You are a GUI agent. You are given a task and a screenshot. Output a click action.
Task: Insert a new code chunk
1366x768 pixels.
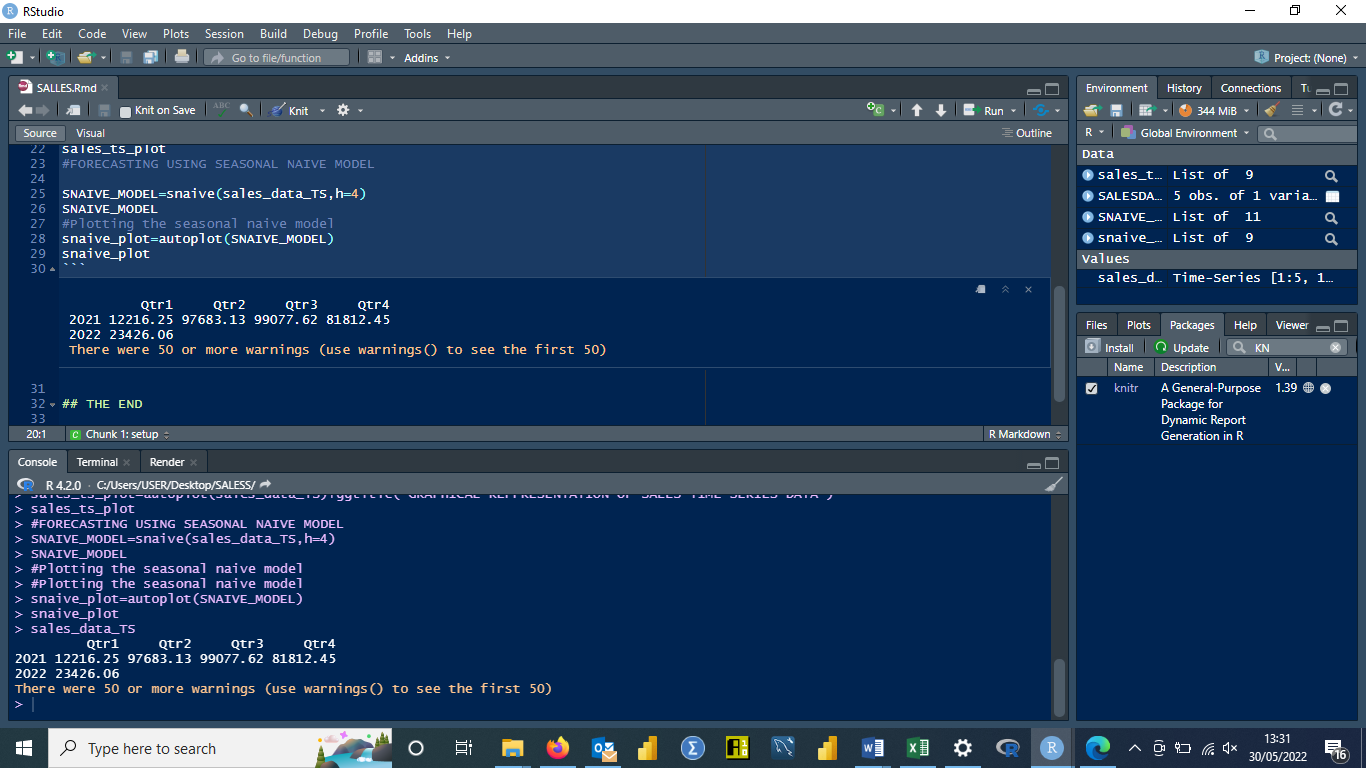click(875, 110)
